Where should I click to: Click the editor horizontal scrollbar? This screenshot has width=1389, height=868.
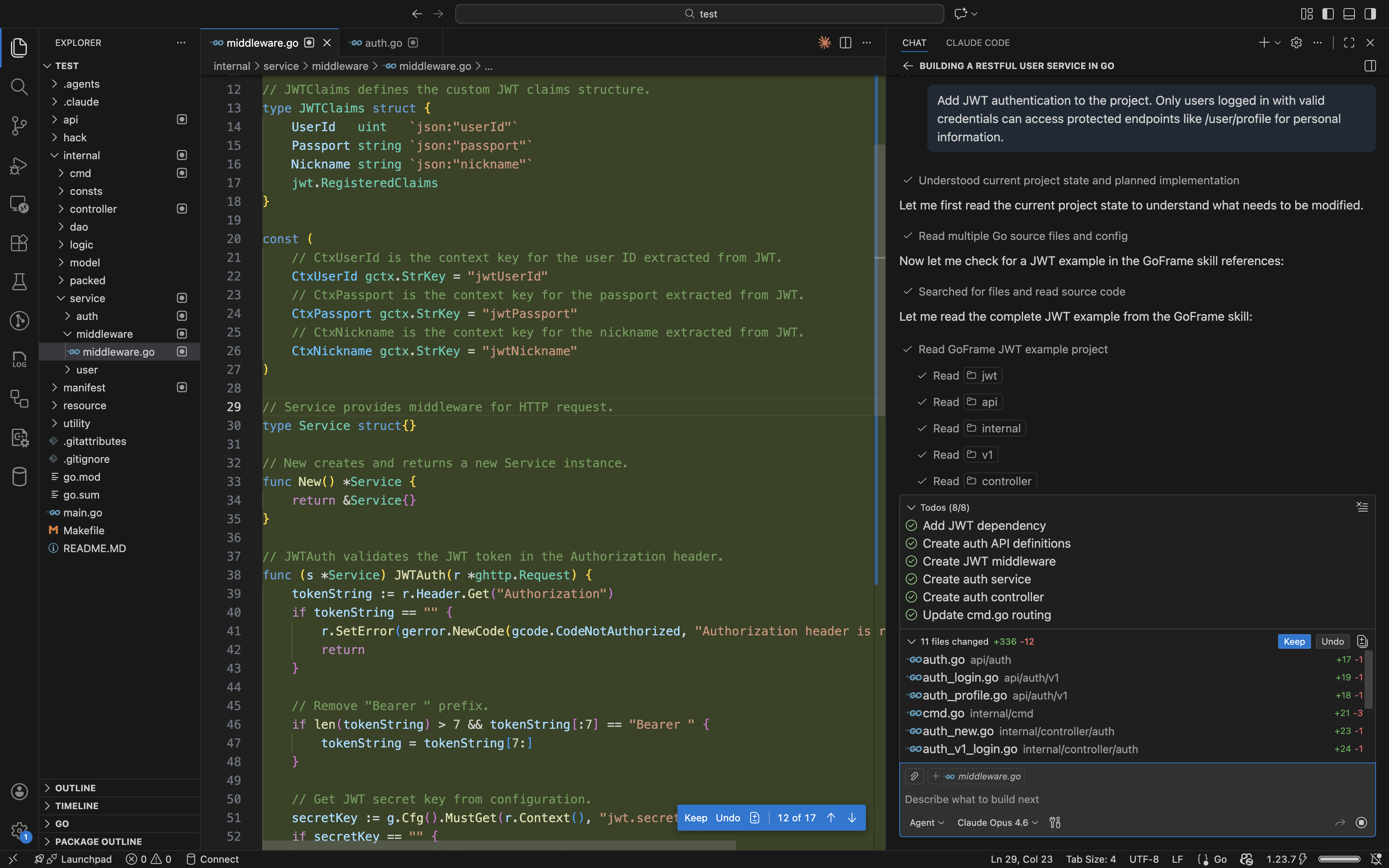(498, 845)
